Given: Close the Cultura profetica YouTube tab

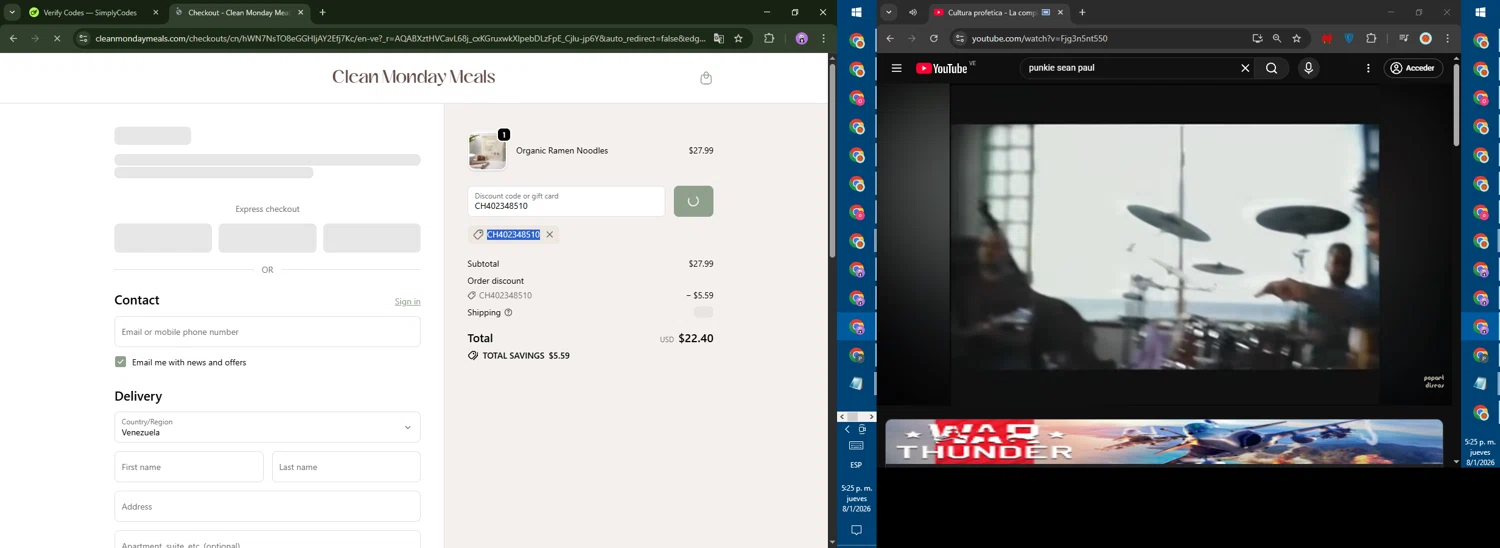Looking at the screenshot, I should click(x=1060, y=13).
